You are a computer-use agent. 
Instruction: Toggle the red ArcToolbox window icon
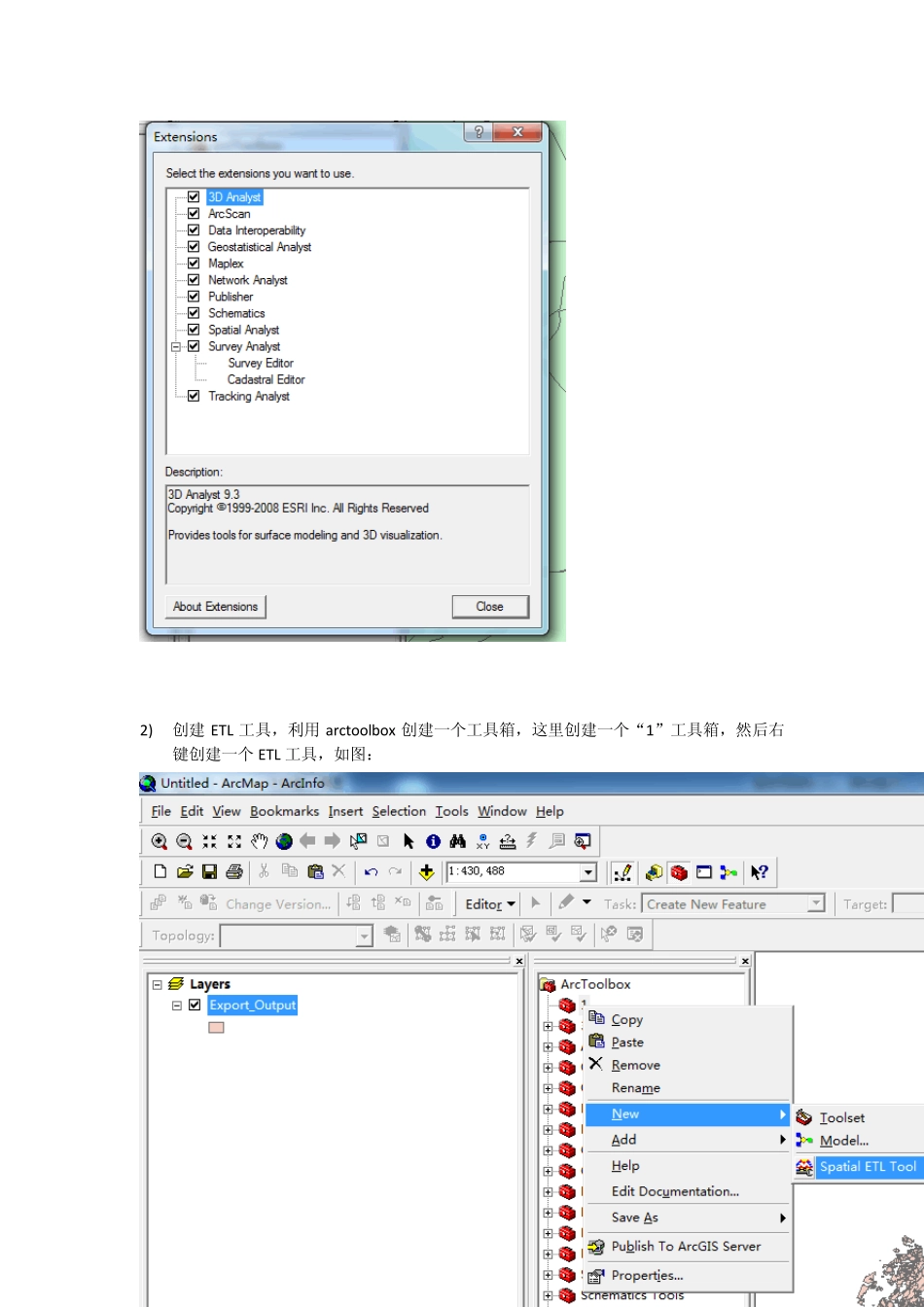coord(679,872)
